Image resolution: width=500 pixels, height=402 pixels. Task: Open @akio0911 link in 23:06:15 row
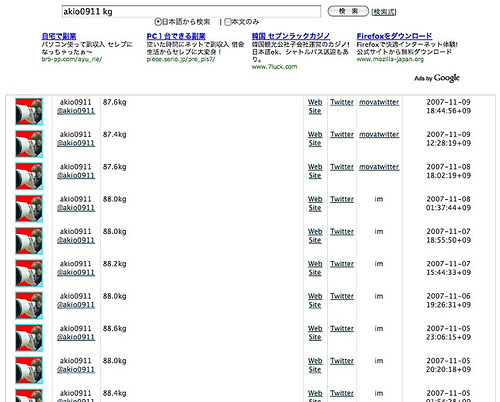76,337
